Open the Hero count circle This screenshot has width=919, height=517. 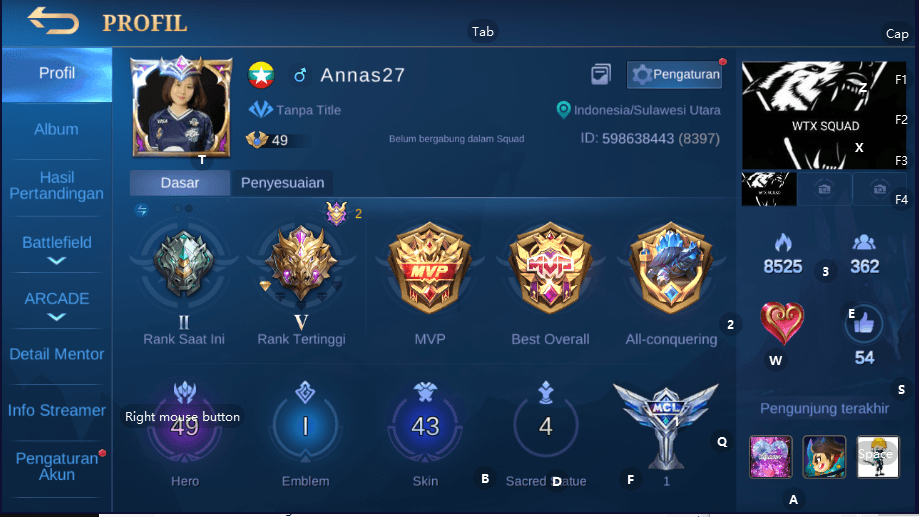(x=185, y=426)
